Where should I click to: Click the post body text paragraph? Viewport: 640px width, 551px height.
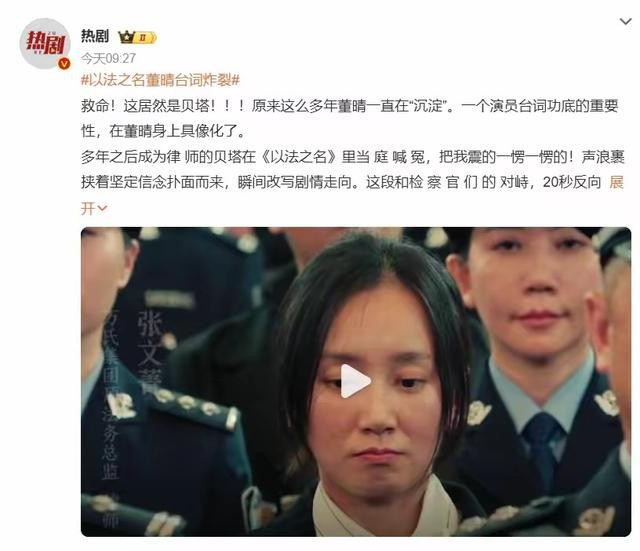point(353,157)
